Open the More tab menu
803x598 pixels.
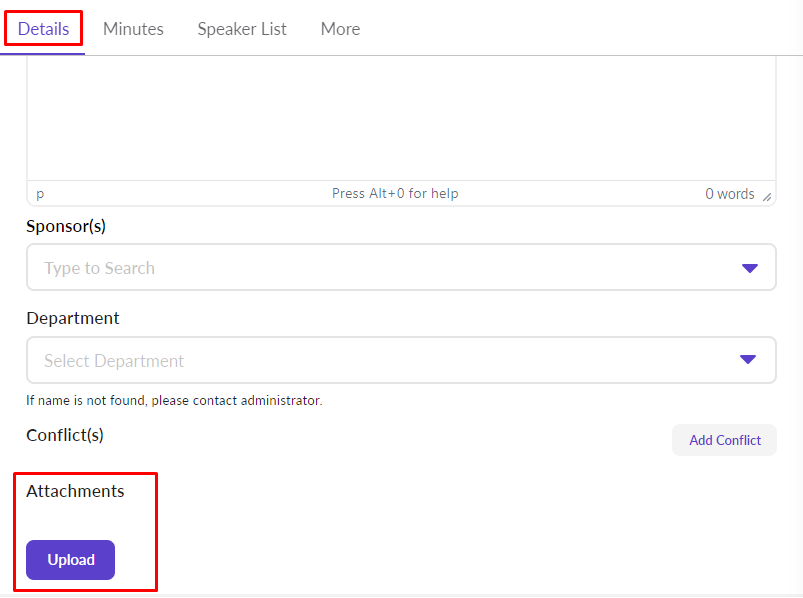point(340,29)
